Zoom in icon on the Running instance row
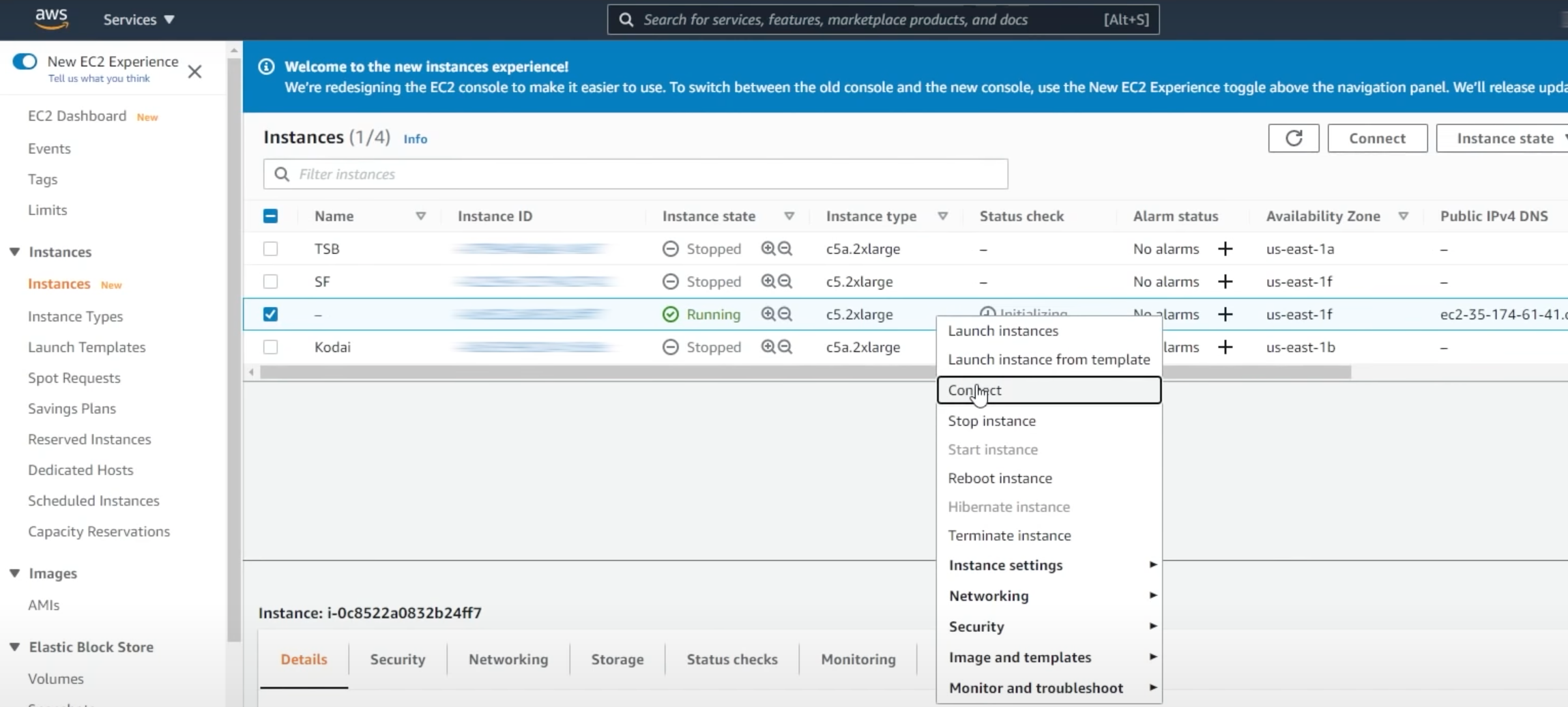Viewport: 1568px width, 707px height. point(768,314)
